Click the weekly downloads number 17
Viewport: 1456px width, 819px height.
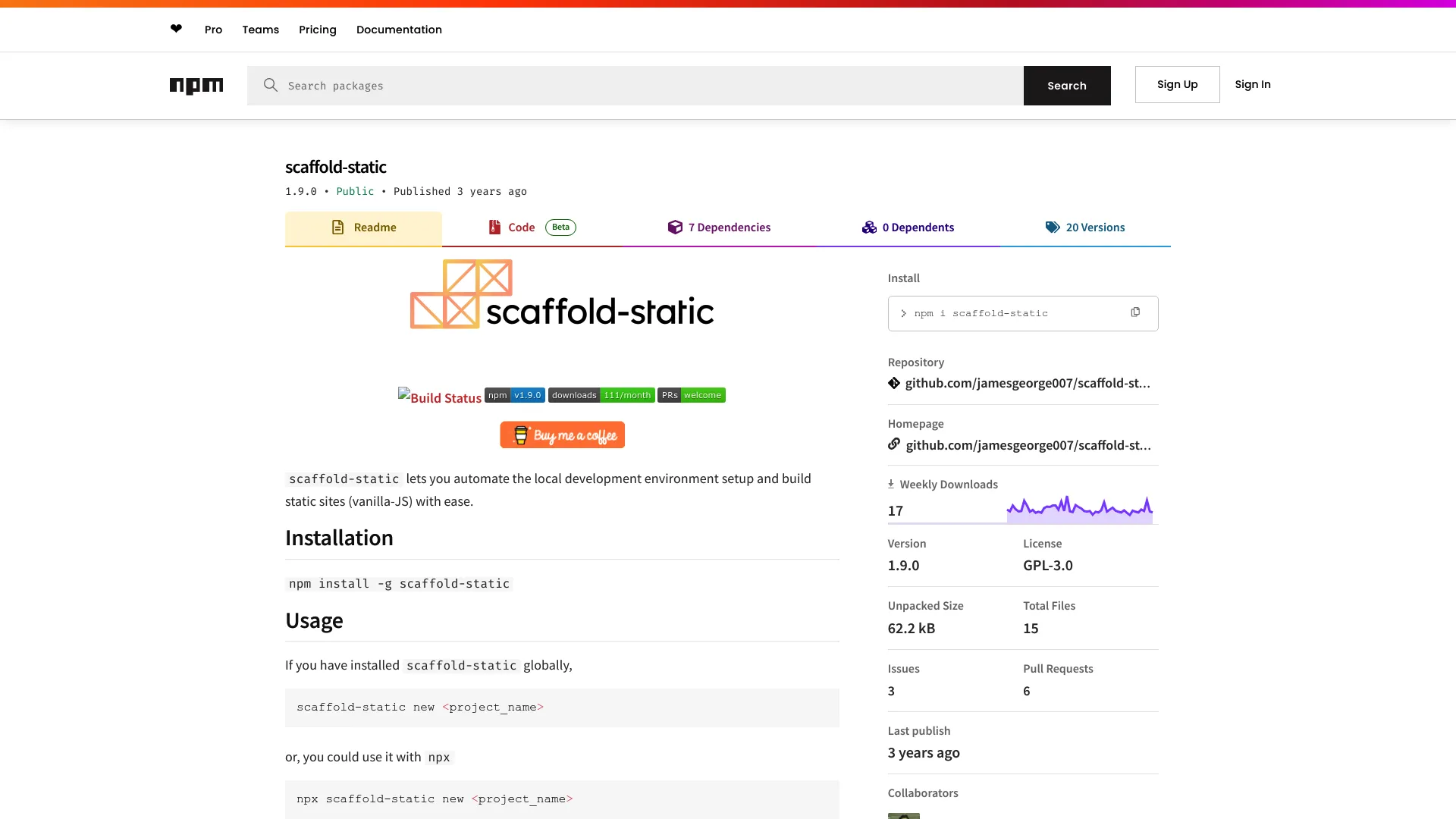(x=896, y=510)
